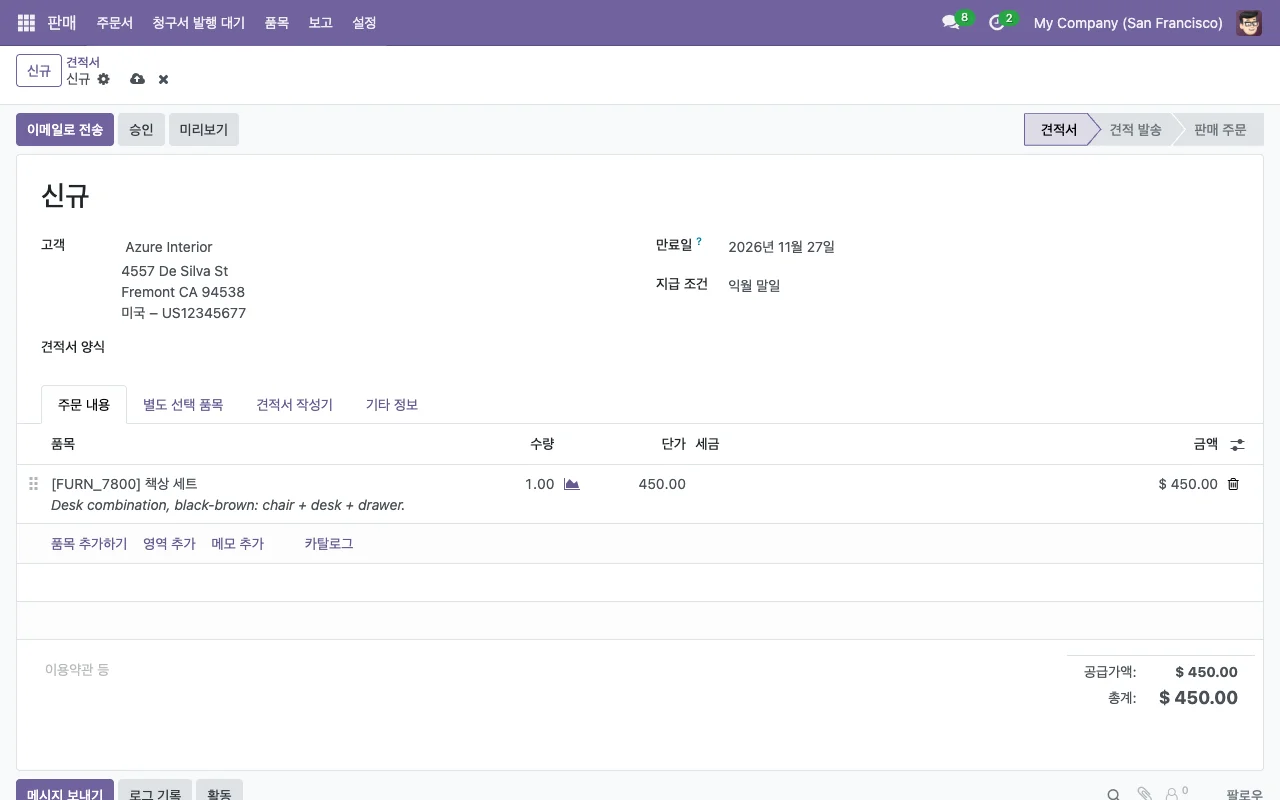Click the followers person icon
Viewport: 1280px width, 800px height.
click(x=1172, y=794)
